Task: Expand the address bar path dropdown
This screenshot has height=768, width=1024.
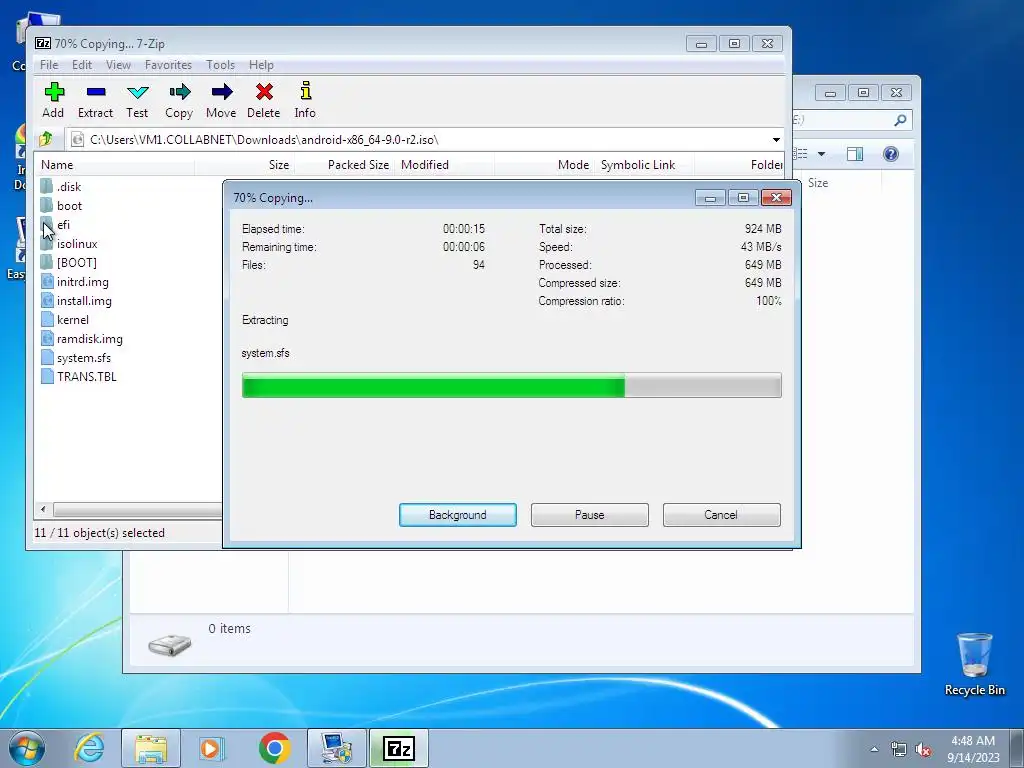Action: pos(776,140)
